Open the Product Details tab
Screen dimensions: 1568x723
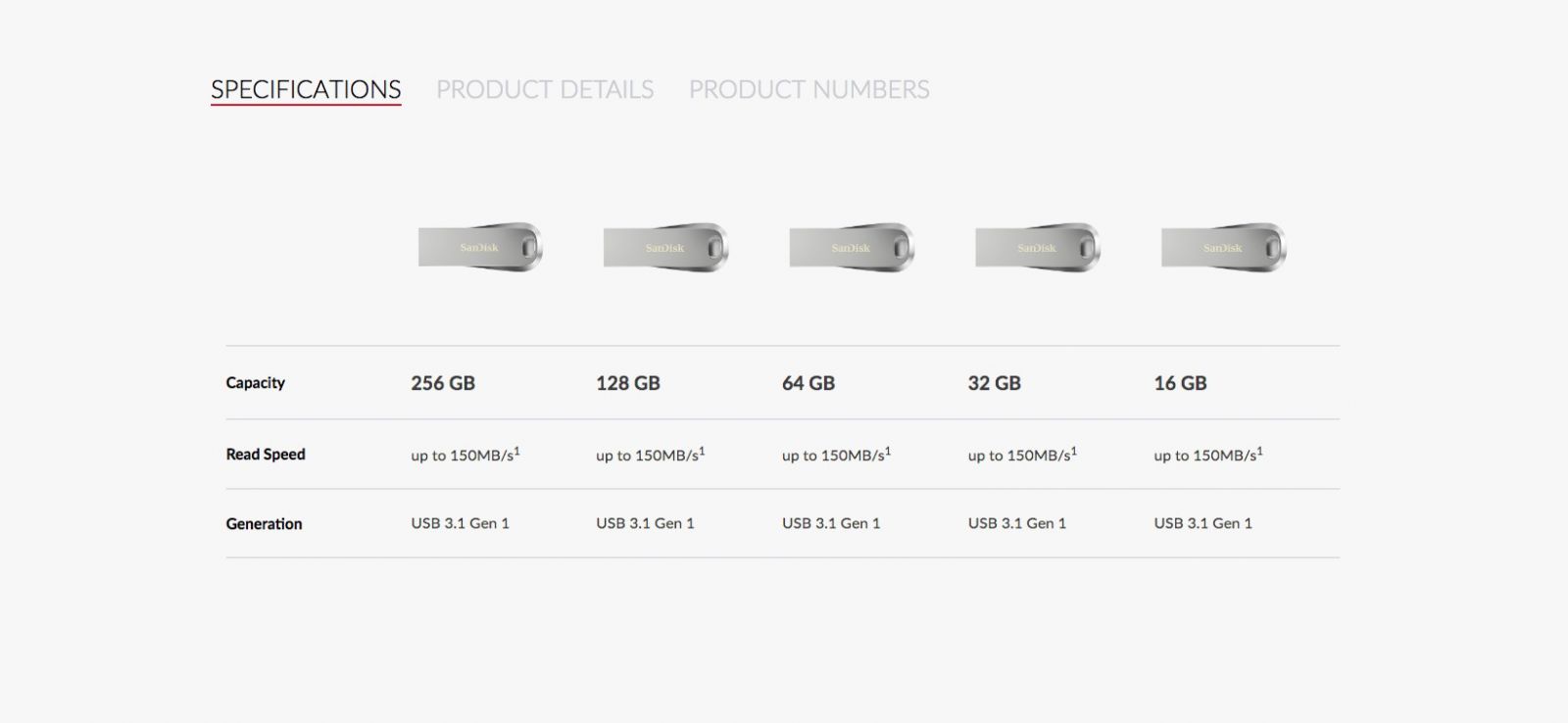[x=545, y=89]
